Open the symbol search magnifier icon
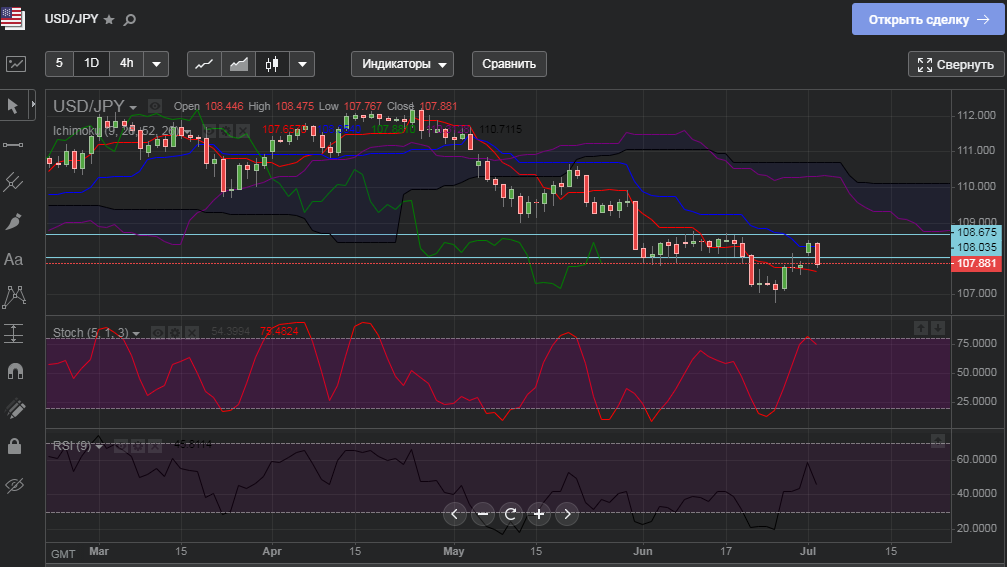This screenshot has height=567, width=1007. (x=130, y=20)
